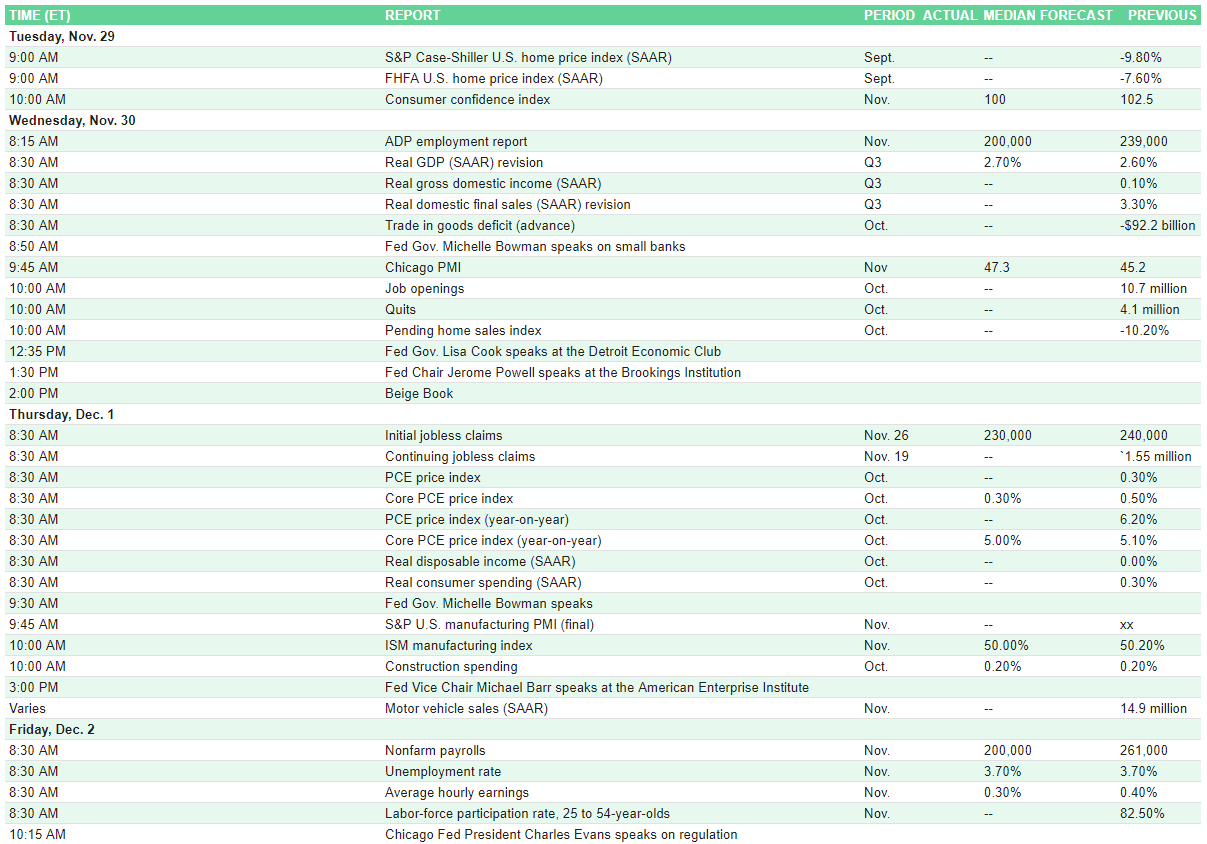Screen dimensions: 1207x844
Task: Click the PERIOD column header
Action: pyautogui.click(x=889, y=15)
